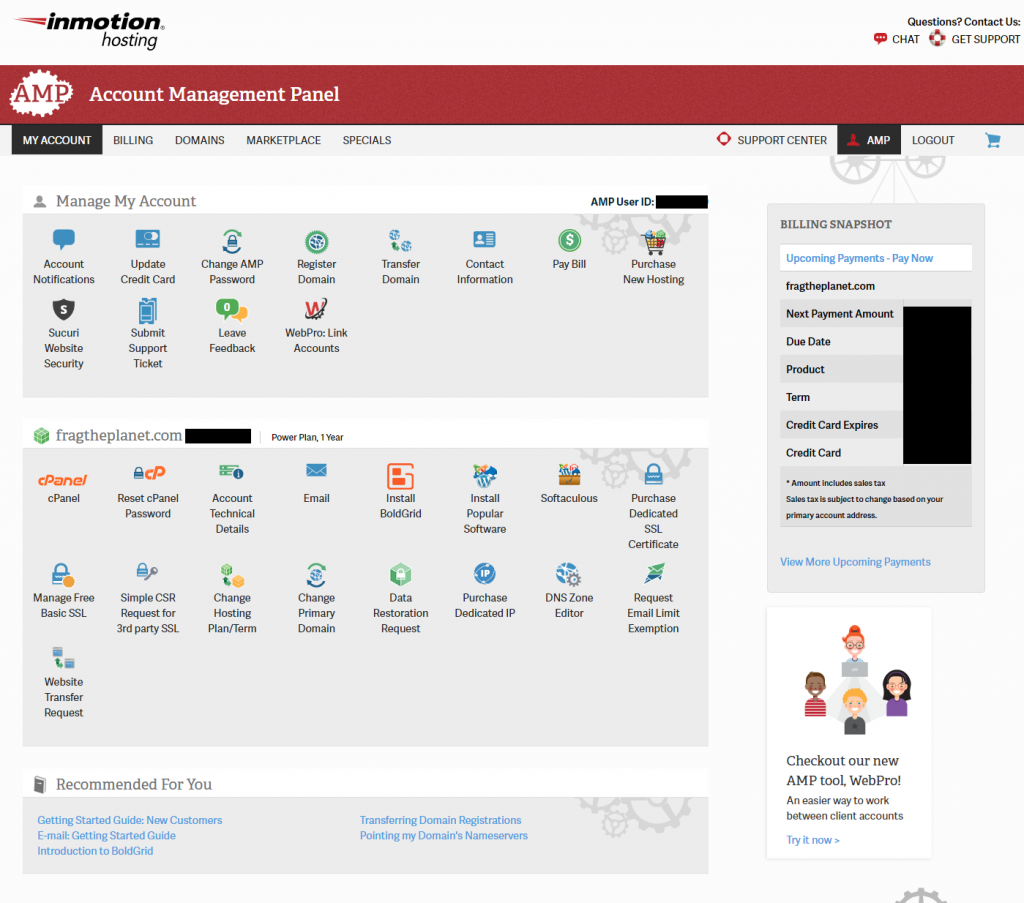Click the fragtheplanet.com section heading
Viewport: 1024px width, 903px height.
click(119, 436)
